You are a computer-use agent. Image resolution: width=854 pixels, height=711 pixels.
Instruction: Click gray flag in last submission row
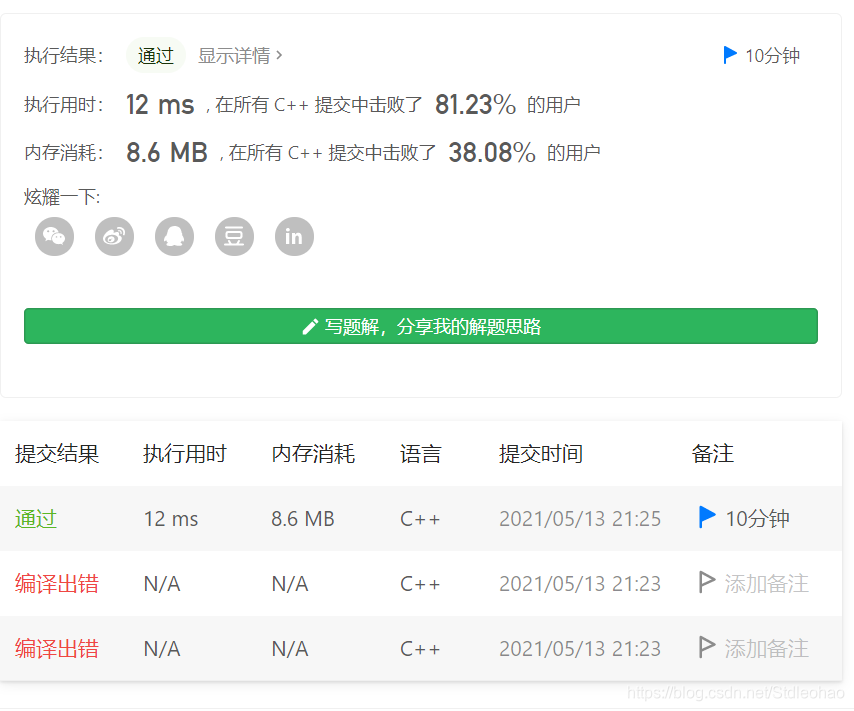click(x=707, y=647)
